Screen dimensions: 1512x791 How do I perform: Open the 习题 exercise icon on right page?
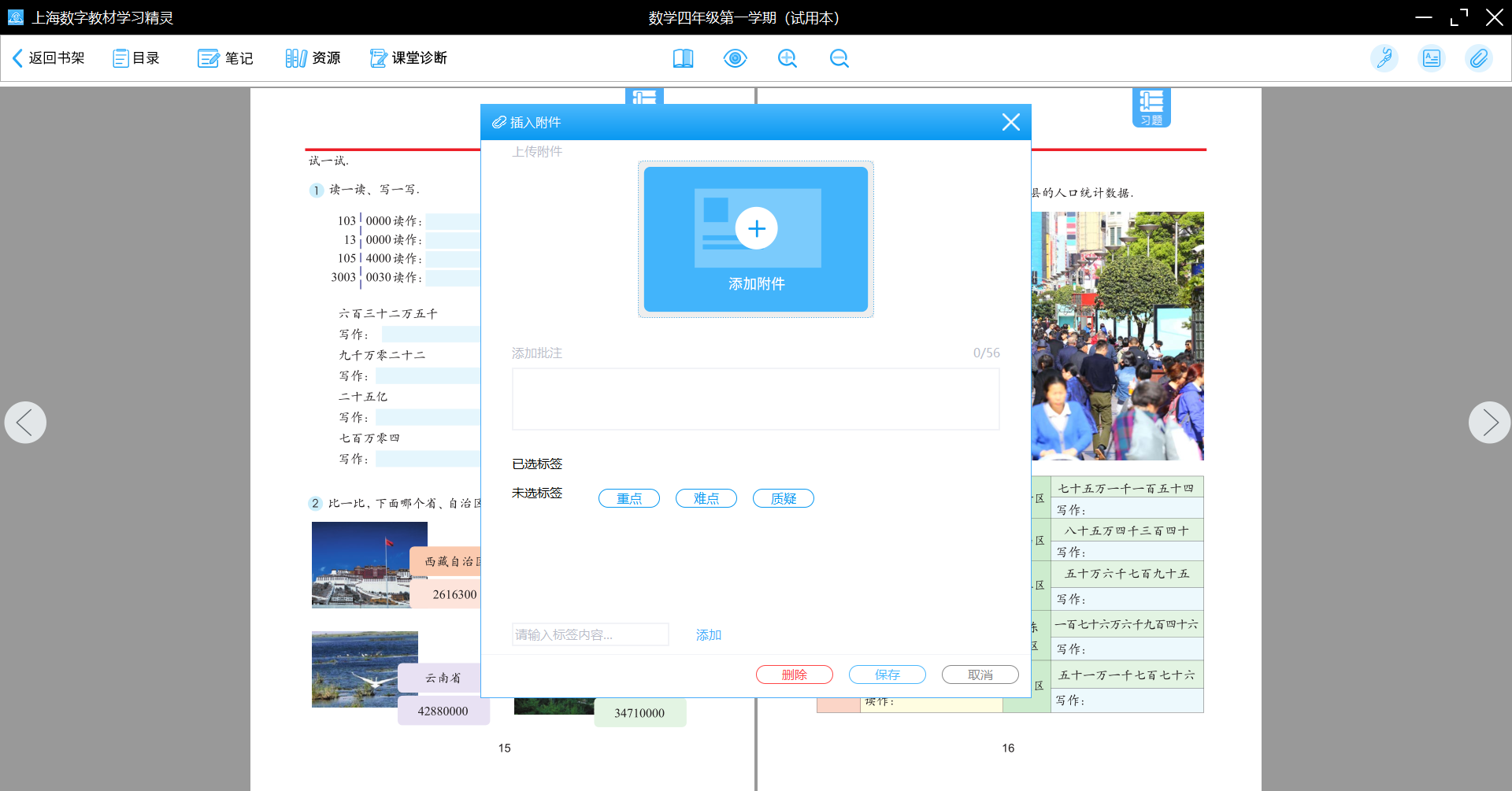(x=1151, y=107)
